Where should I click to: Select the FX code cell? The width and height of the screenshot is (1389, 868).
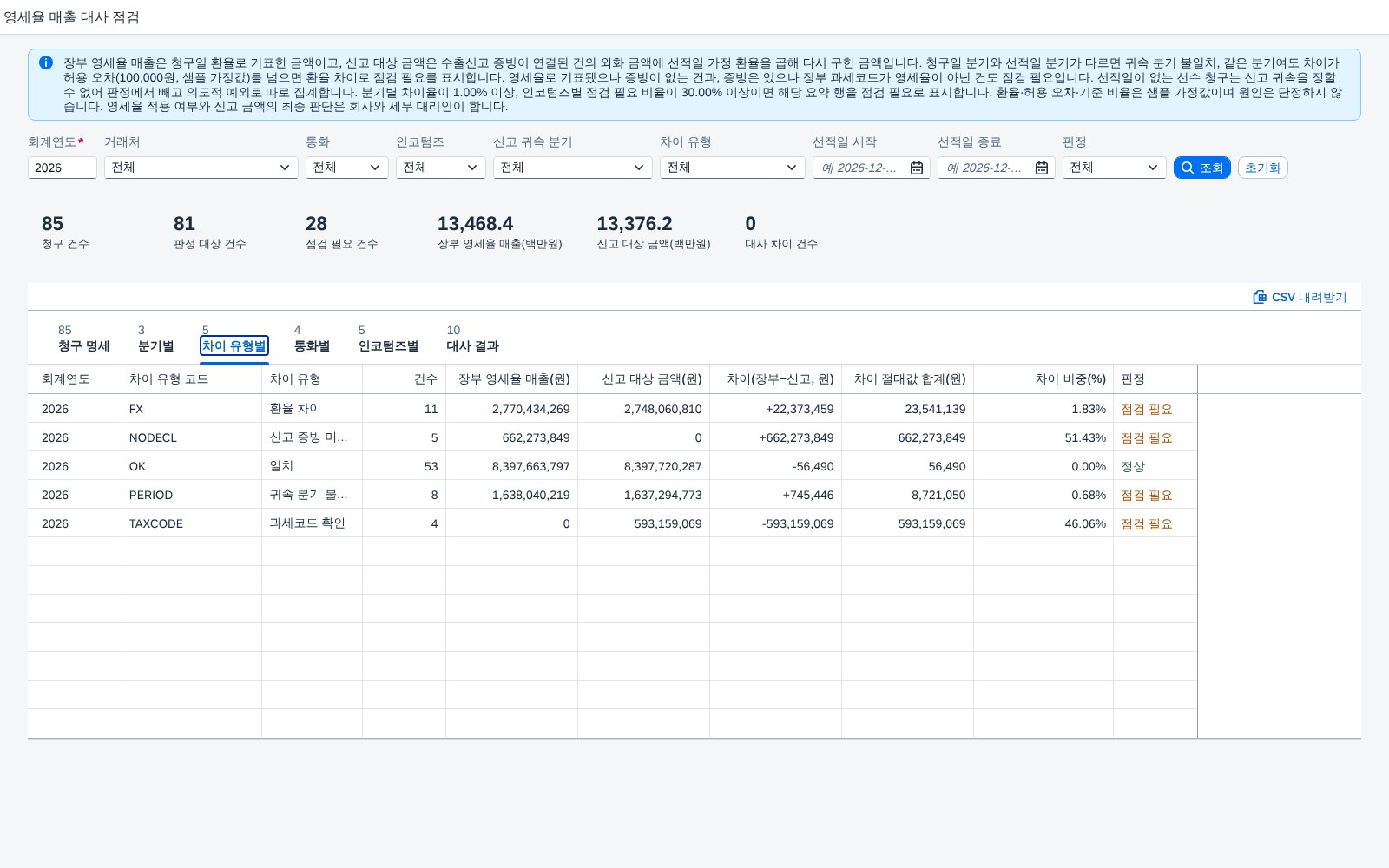point(192,409)
